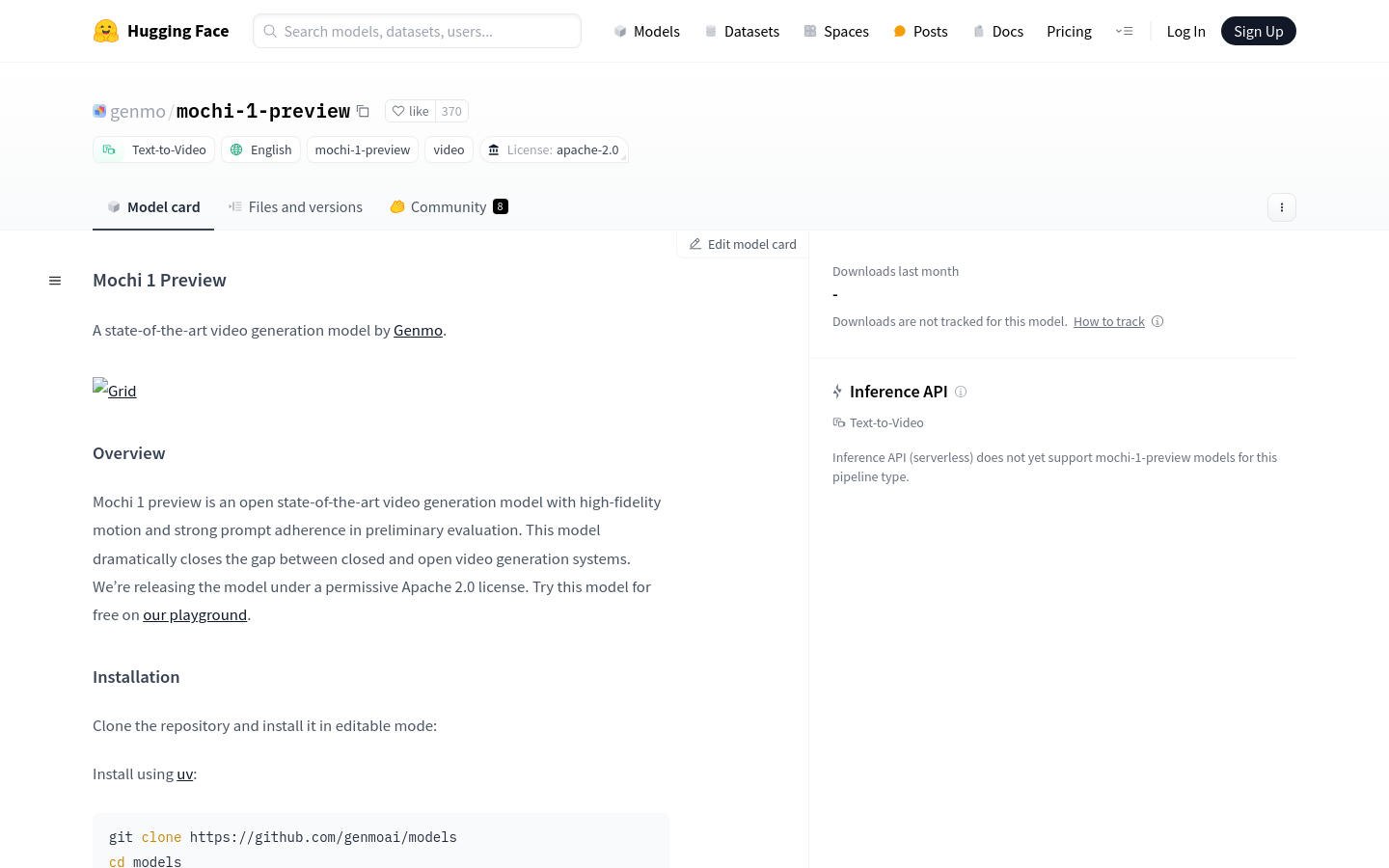Open the Models nav item
Viewport: 1389px width, 868px height.
pyautogui.click(x=647, y=31)
